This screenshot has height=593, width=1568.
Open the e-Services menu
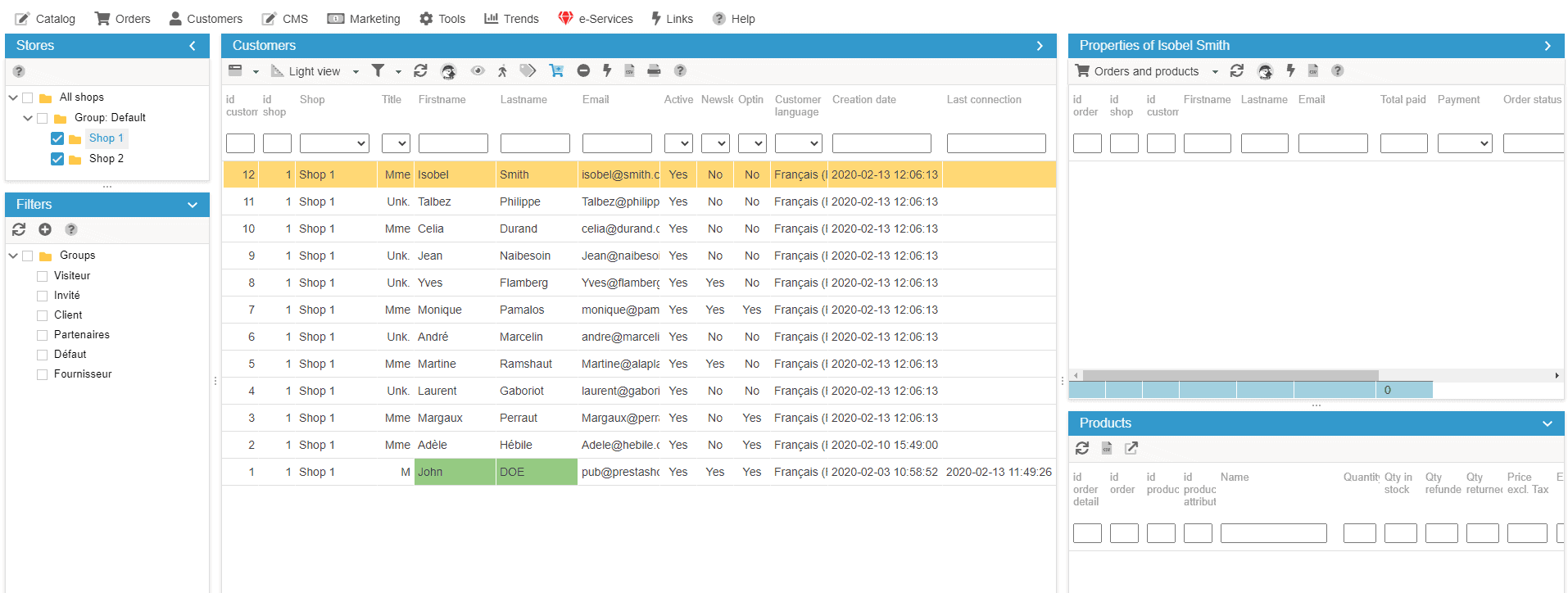tap(596, 19)
